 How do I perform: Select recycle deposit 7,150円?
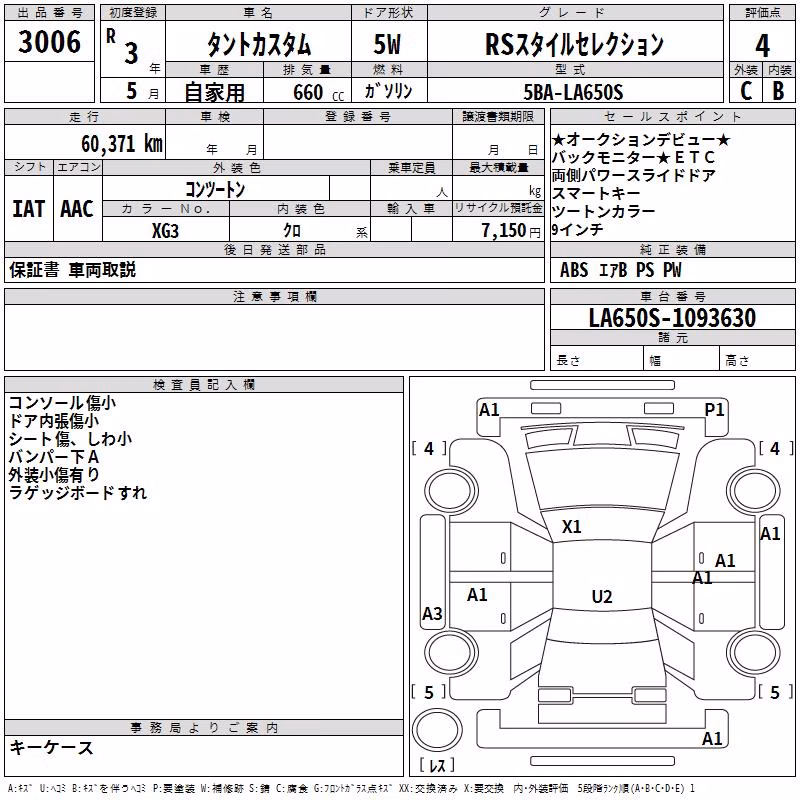[x=511, y=231]
